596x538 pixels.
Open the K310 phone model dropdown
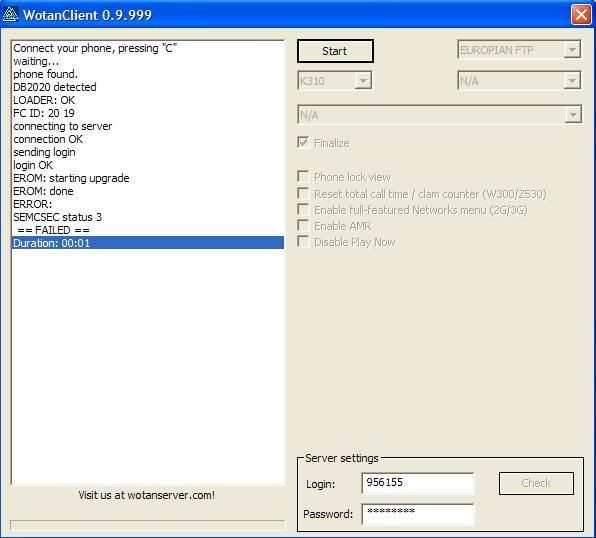[x=363, y=81]
